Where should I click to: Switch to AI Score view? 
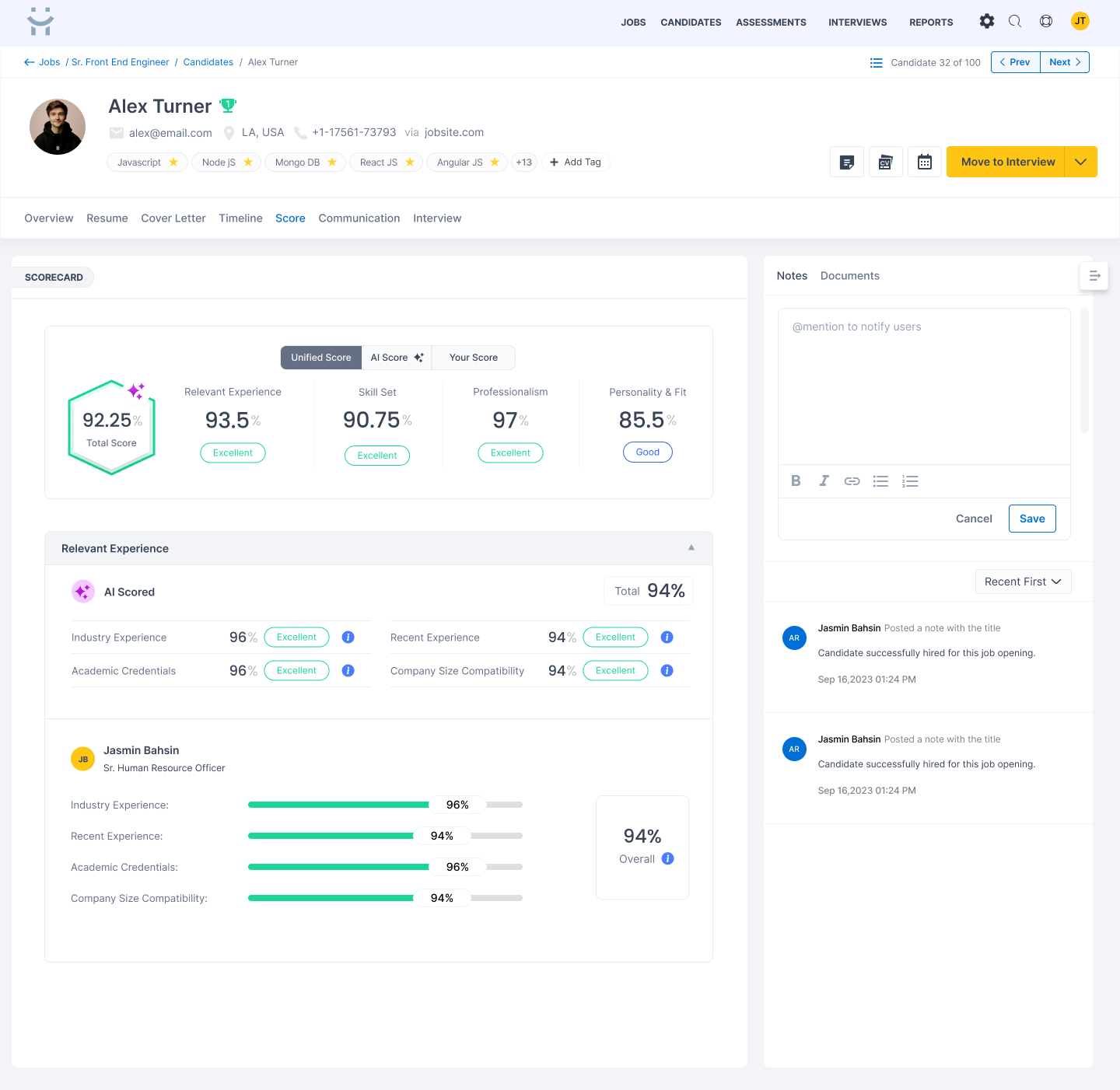396,358
